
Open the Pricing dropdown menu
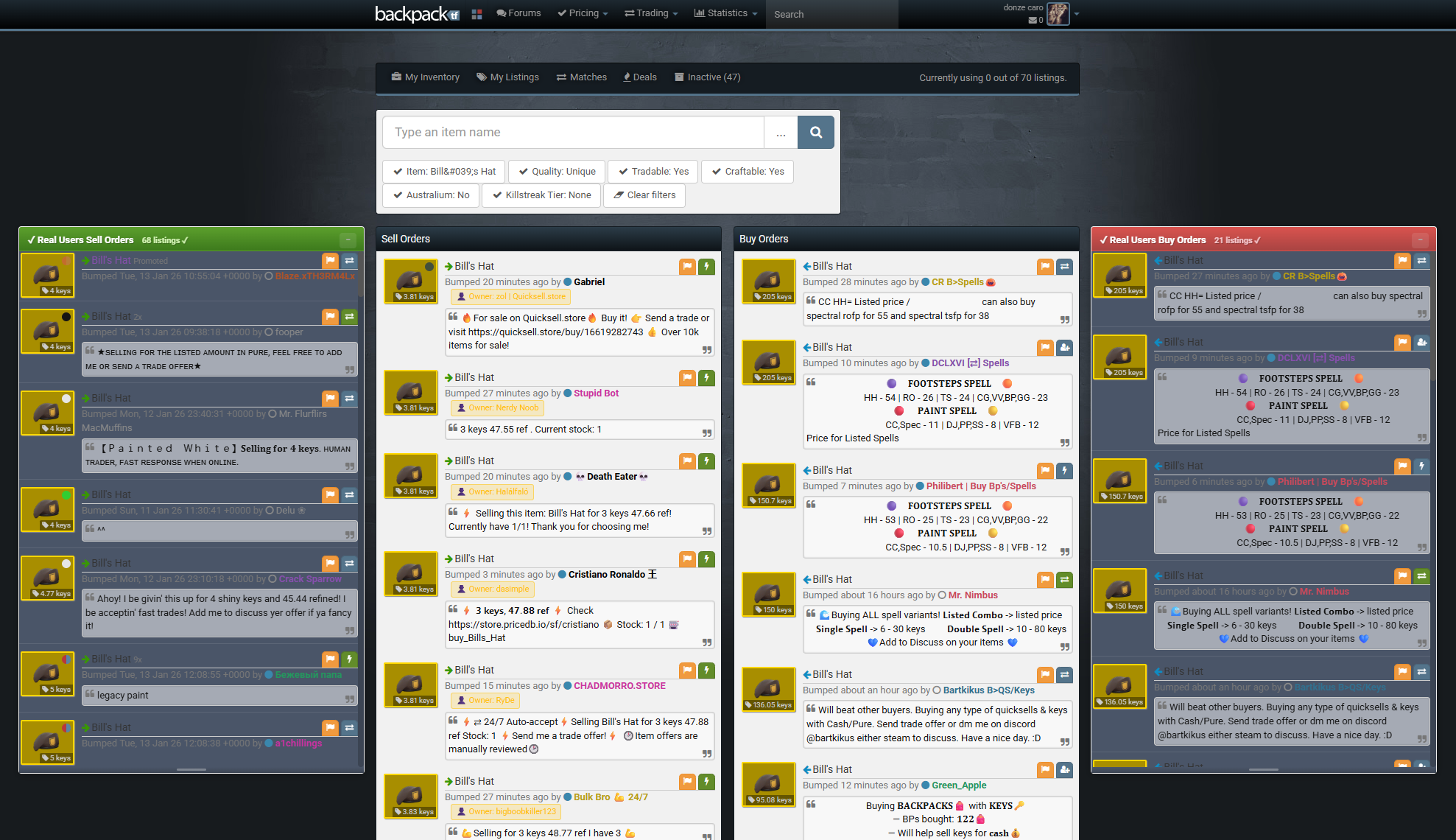[582, 13]
